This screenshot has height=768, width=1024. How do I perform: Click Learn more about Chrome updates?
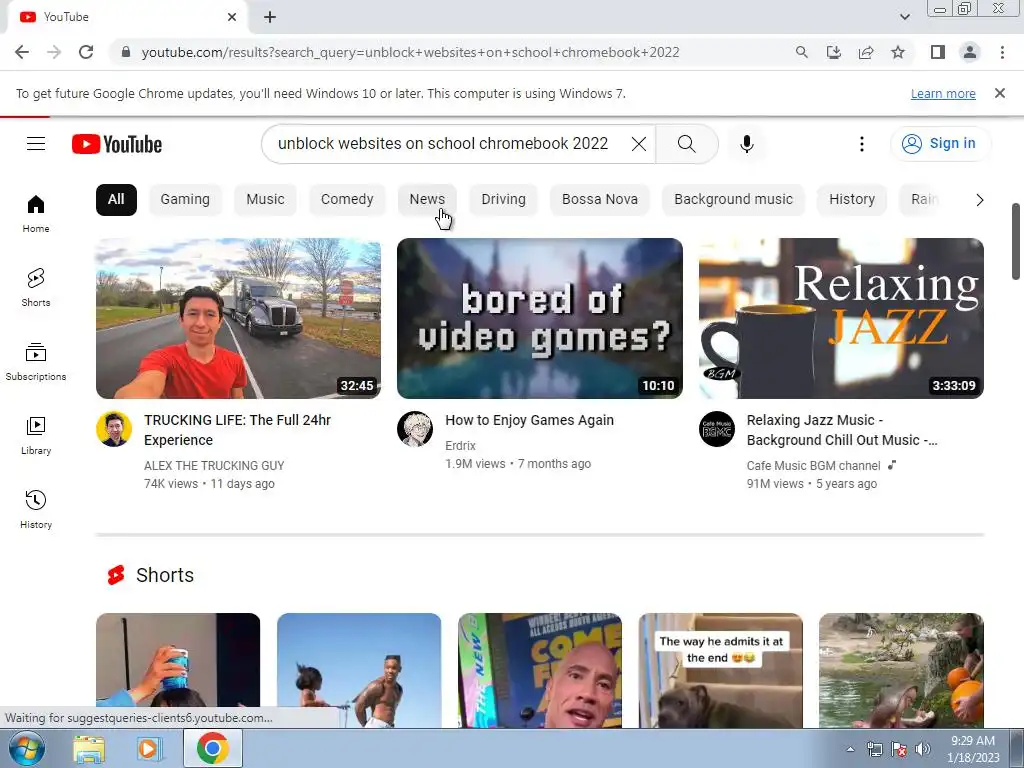point(943,93)
